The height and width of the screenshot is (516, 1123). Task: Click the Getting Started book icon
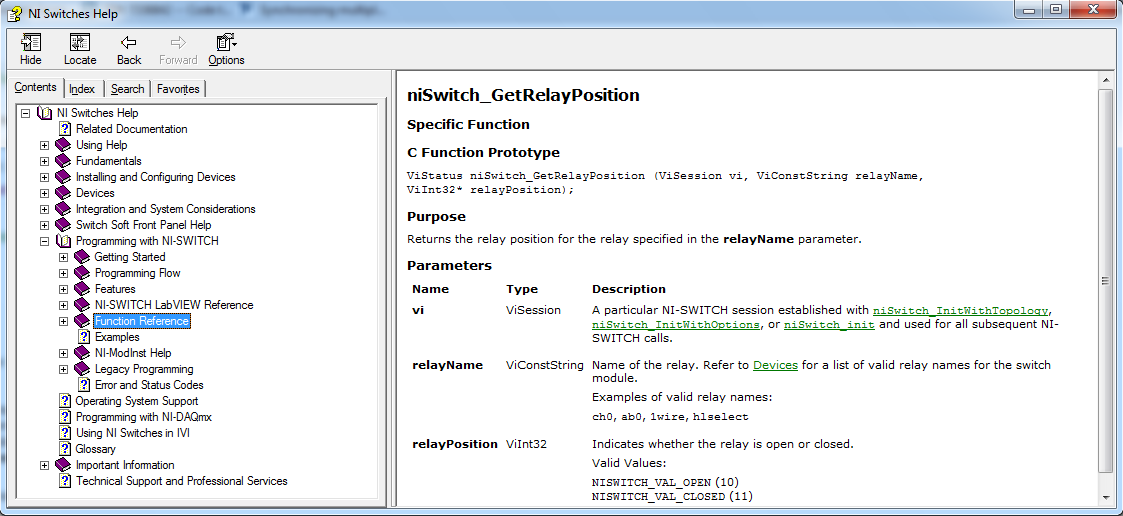[x=82, y=257]
